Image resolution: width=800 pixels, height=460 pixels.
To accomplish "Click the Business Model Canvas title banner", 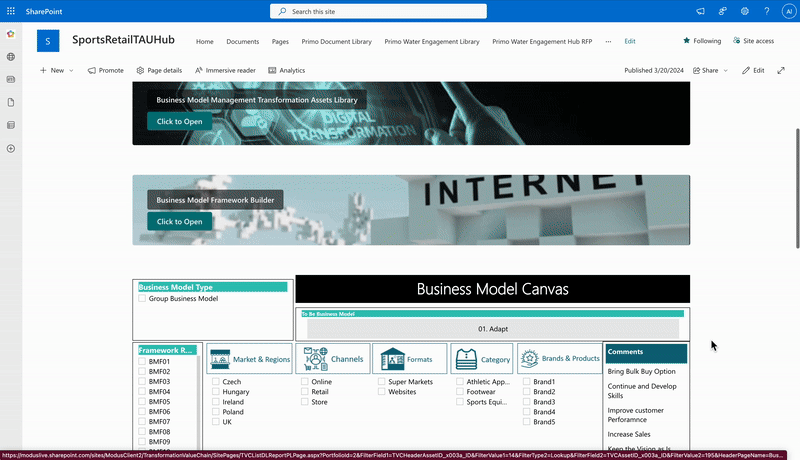I will tap(492, 289).
